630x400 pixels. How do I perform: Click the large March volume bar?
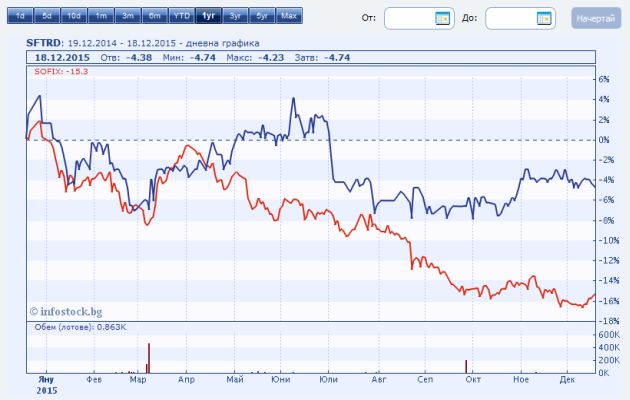pyautogui.click(x=149, y=358)
